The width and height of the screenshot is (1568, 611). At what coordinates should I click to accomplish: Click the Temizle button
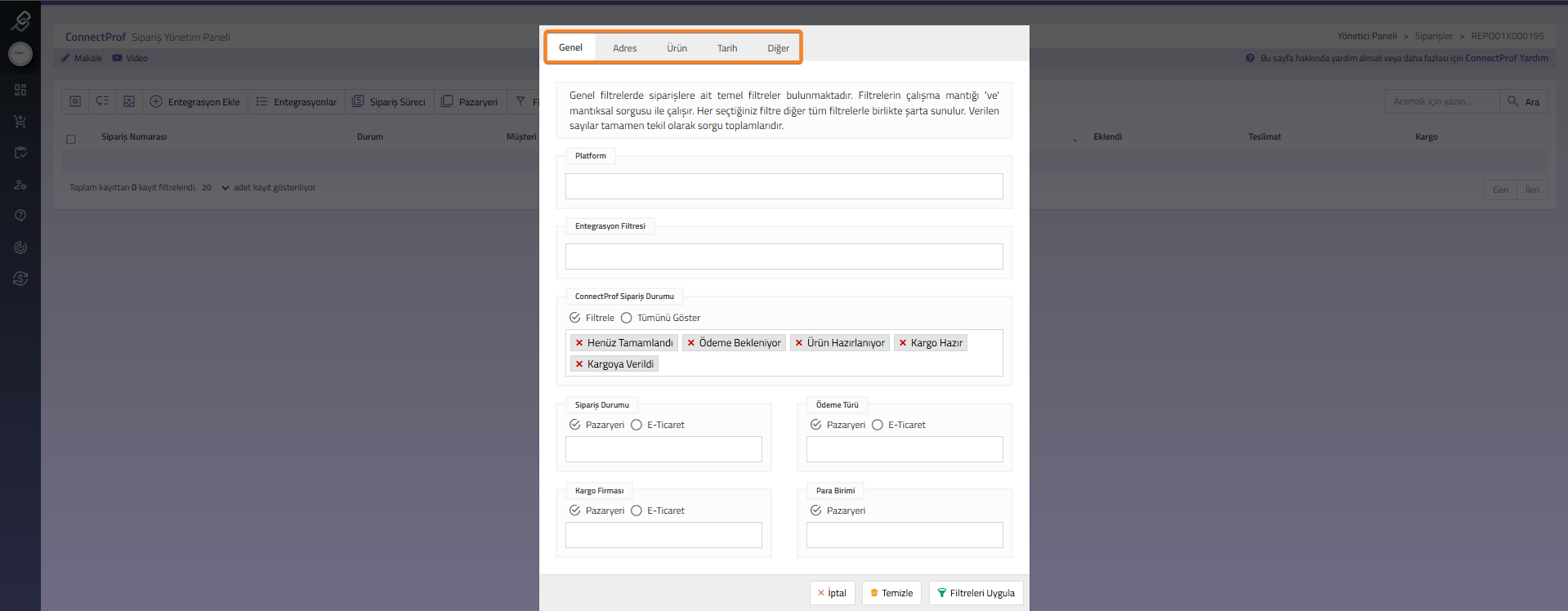pyautogui.click(x=892, y=593)
